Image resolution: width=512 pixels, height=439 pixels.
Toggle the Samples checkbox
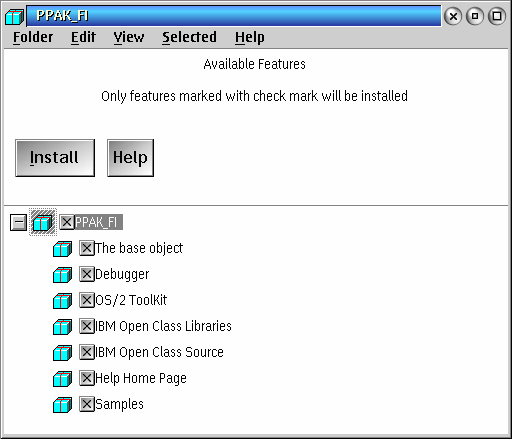pyautogui.click(x=87, y=404)
